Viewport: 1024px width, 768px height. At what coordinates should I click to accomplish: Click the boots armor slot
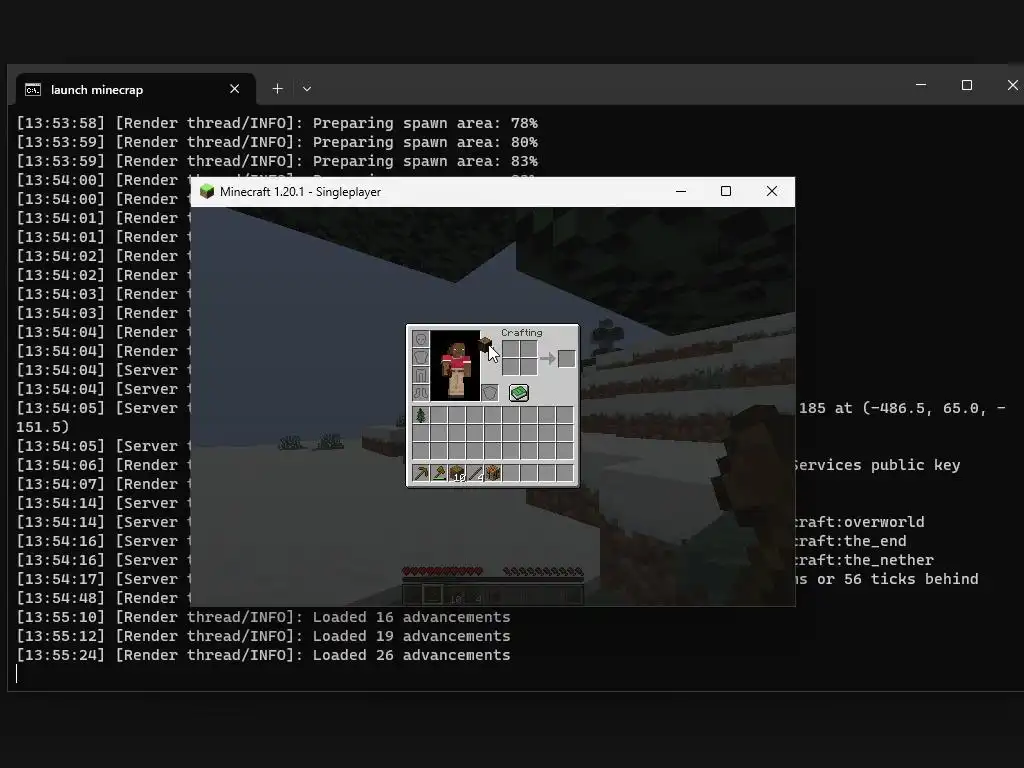coord(421,393)
